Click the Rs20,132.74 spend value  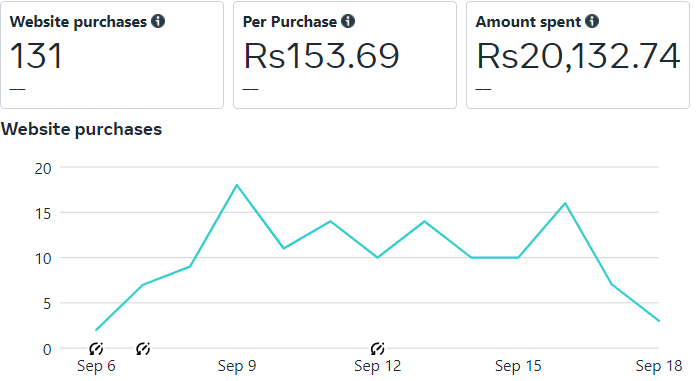[578, 56]
